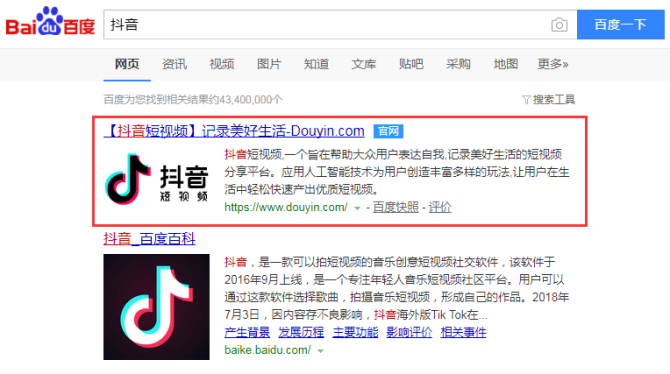Switch to the 资讯 tab
670x374 pixels.
click(174, 64)
